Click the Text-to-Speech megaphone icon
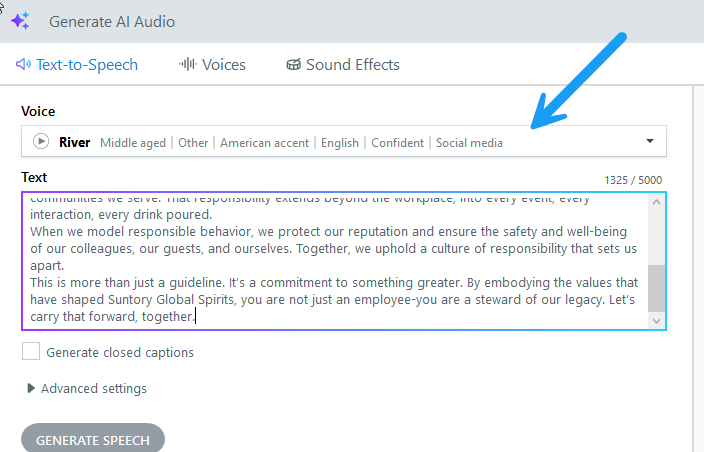 (24, 65)
